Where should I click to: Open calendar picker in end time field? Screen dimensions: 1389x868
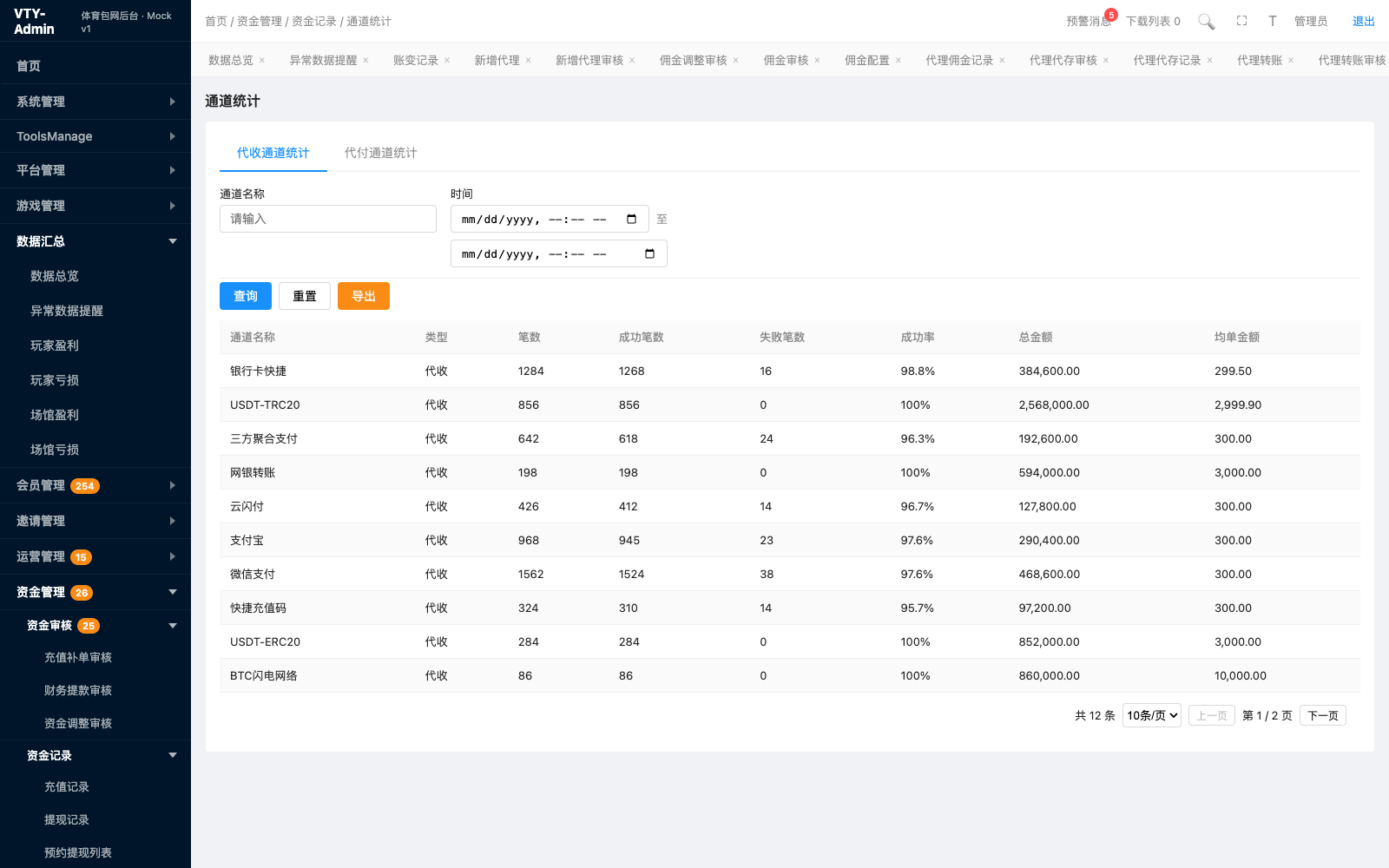tap(649, 253)
